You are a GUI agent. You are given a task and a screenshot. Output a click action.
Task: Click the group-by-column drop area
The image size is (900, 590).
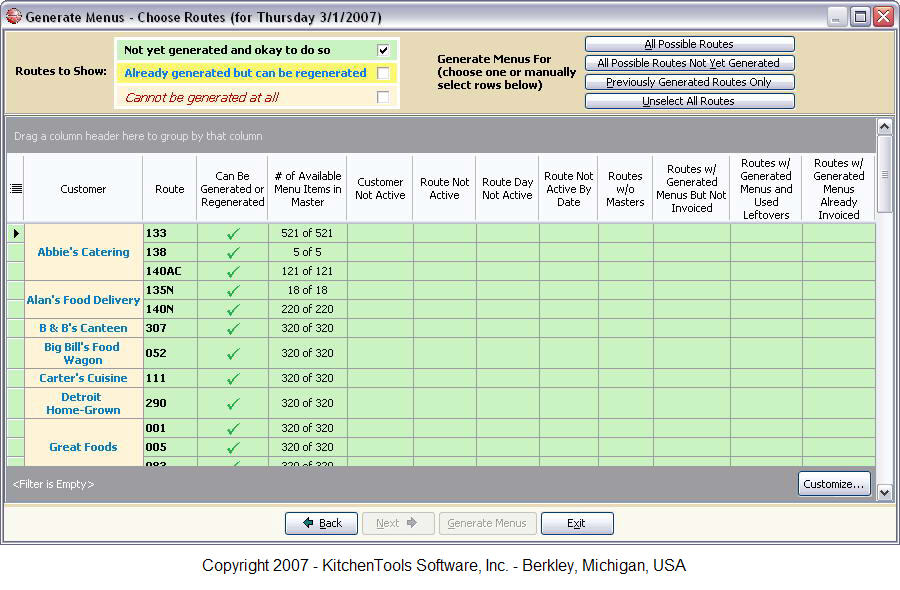click(x=441, y=136)
